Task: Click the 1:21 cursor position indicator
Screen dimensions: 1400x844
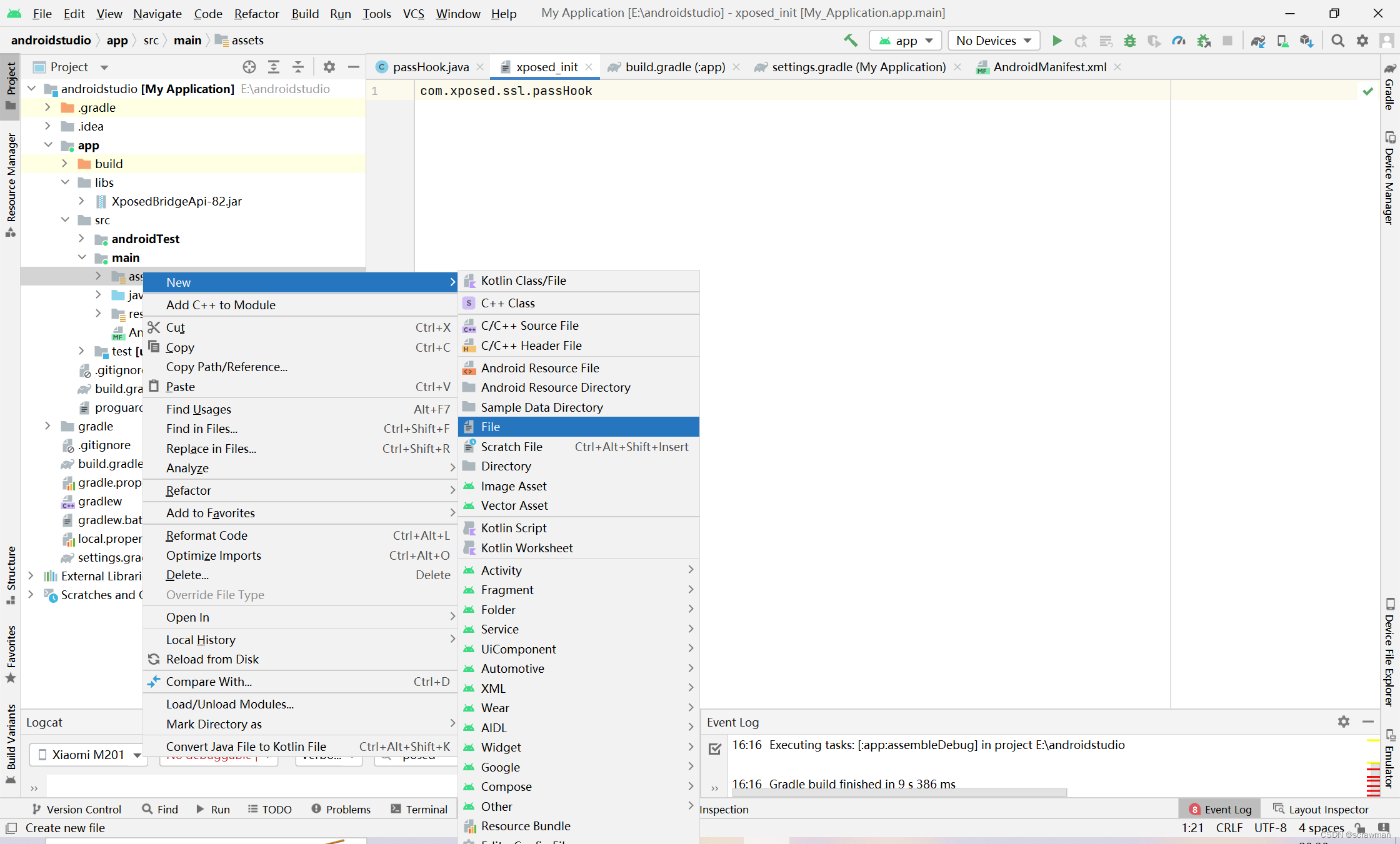Action: [1192, 828]
